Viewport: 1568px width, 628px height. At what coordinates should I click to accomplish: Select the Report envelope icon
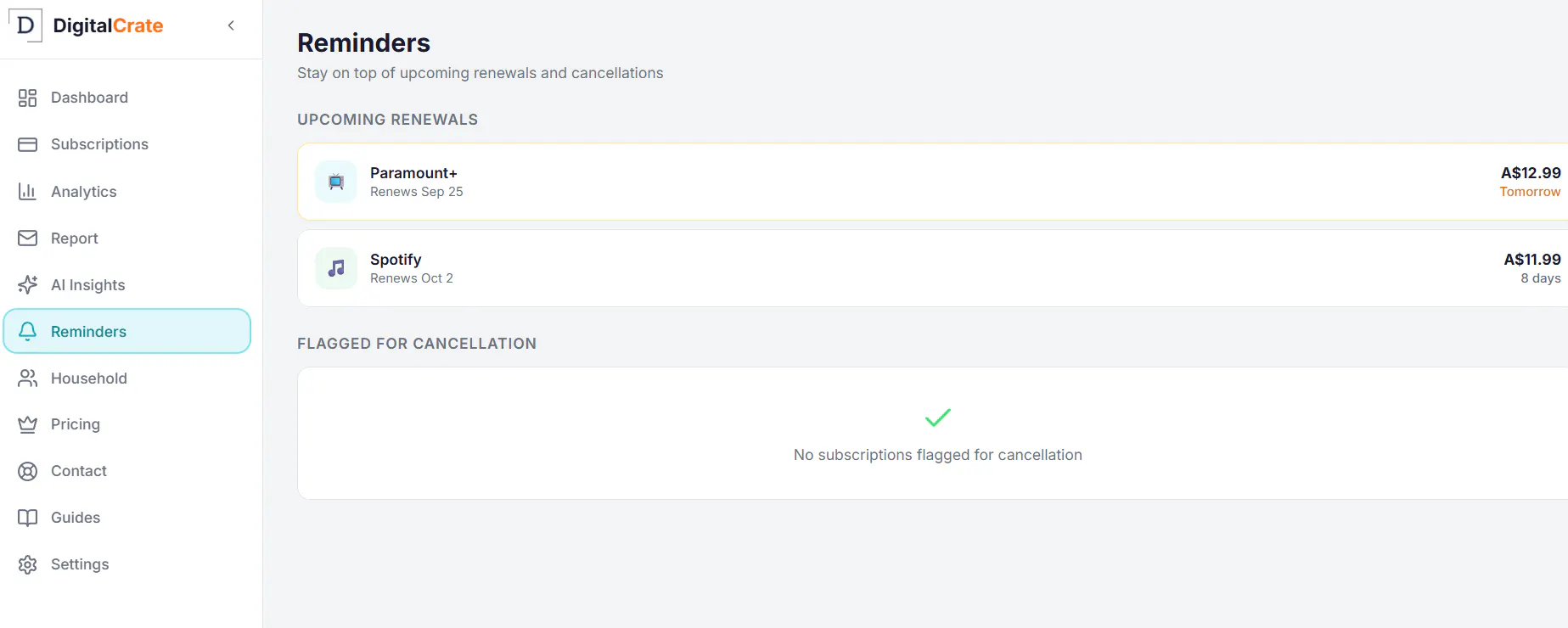(x=27, y=238)
